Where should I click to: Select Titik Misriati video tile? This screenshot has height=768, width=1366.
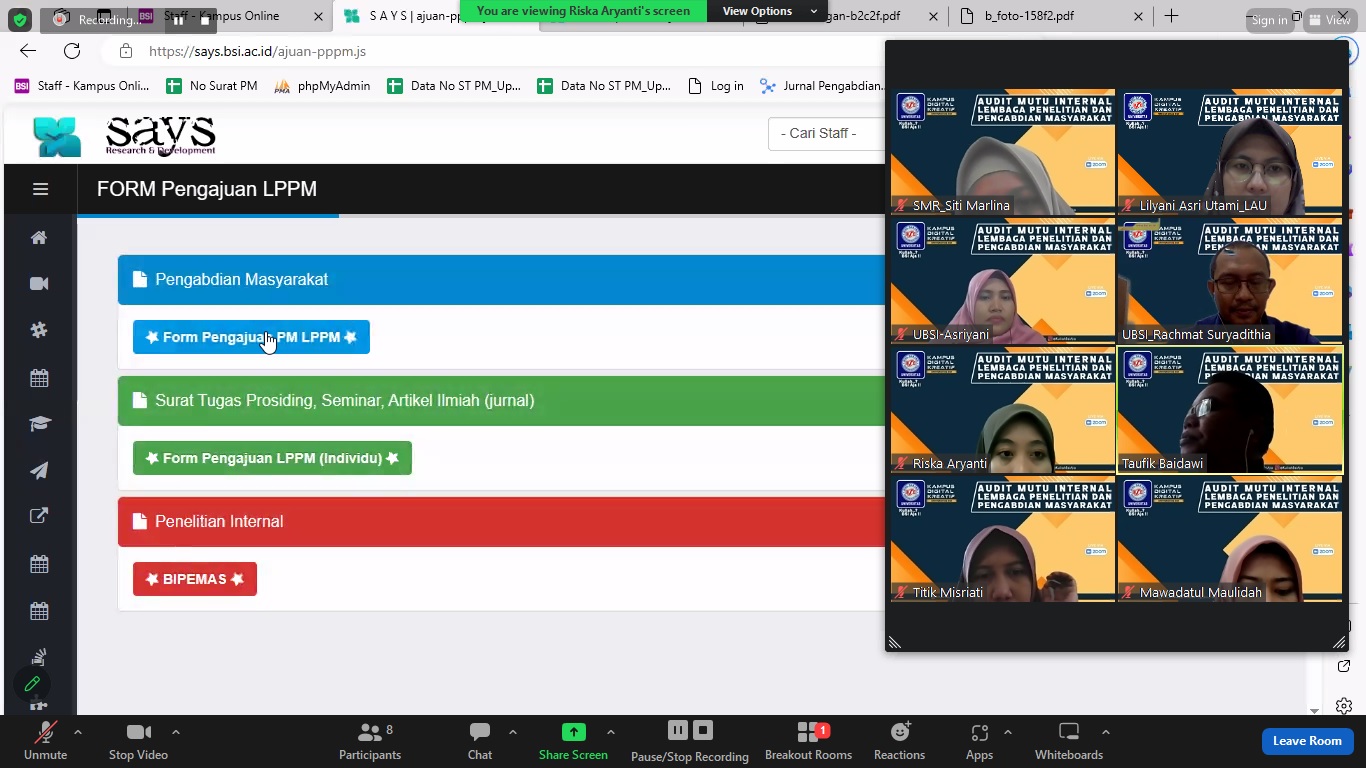point(1002,539)
